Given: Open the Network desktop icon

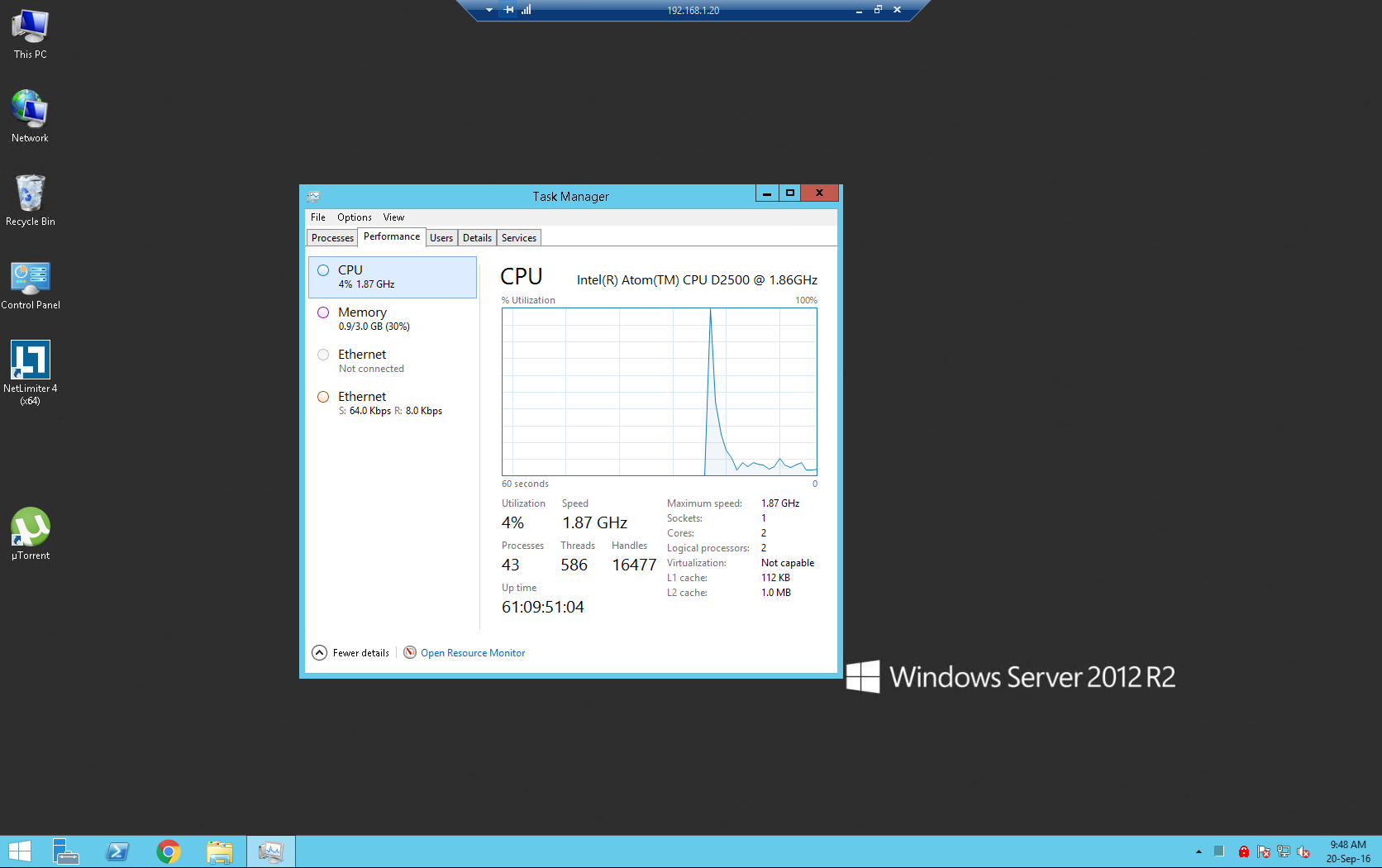Looking at the screenshot, I should point(31,117).
